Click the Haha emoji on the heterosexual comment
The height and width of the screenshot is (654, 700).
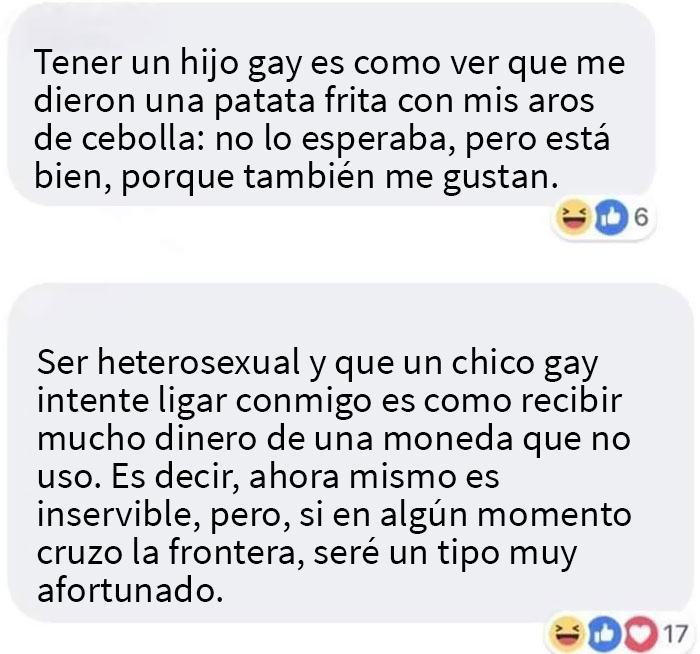coord(566,633)
